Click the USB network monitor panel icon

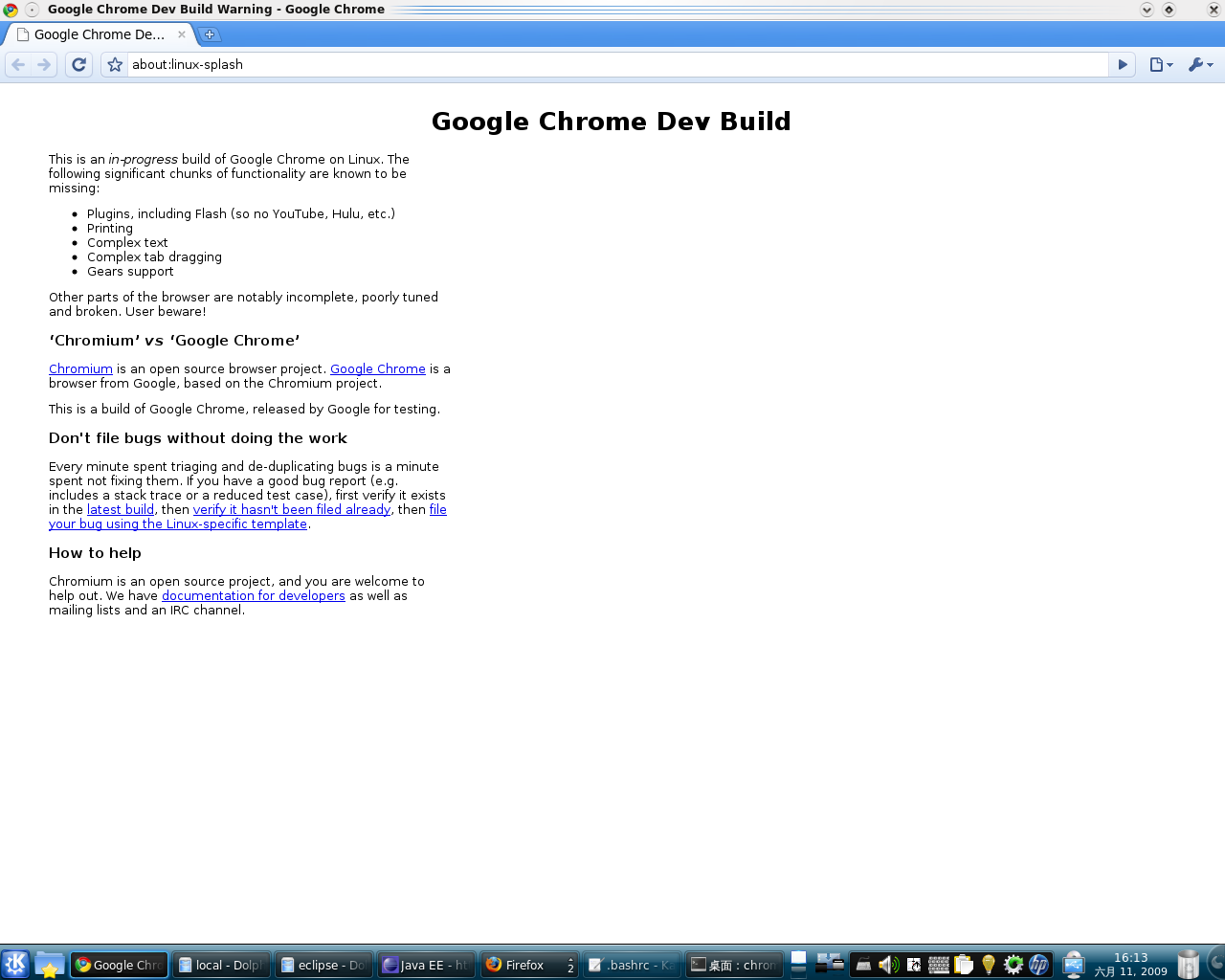1073,965
